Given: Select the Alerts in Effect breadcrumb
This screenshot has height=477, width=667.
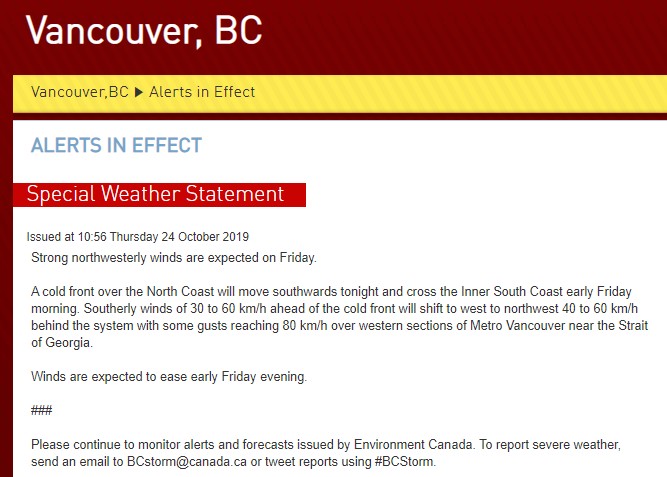Looking at the screenshot, I should pos(202,92).
